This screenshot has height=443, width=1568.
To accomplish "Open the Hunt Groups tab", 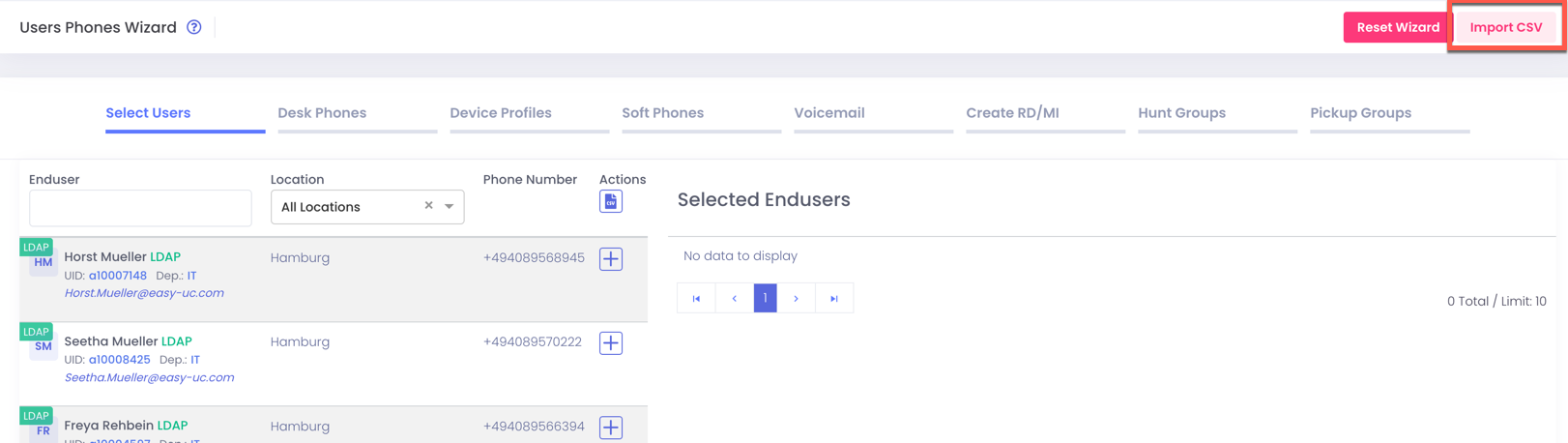I will tap(1181, 113).
